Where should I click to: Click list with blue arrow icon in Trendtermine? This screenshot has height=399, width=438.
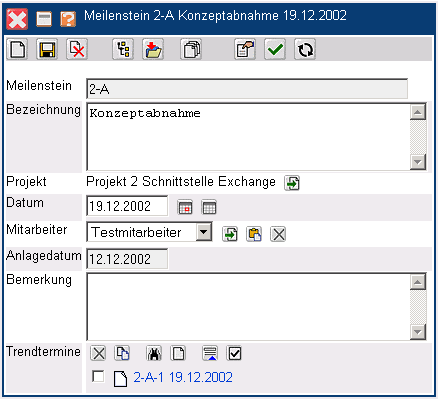(x=210, y=353)
